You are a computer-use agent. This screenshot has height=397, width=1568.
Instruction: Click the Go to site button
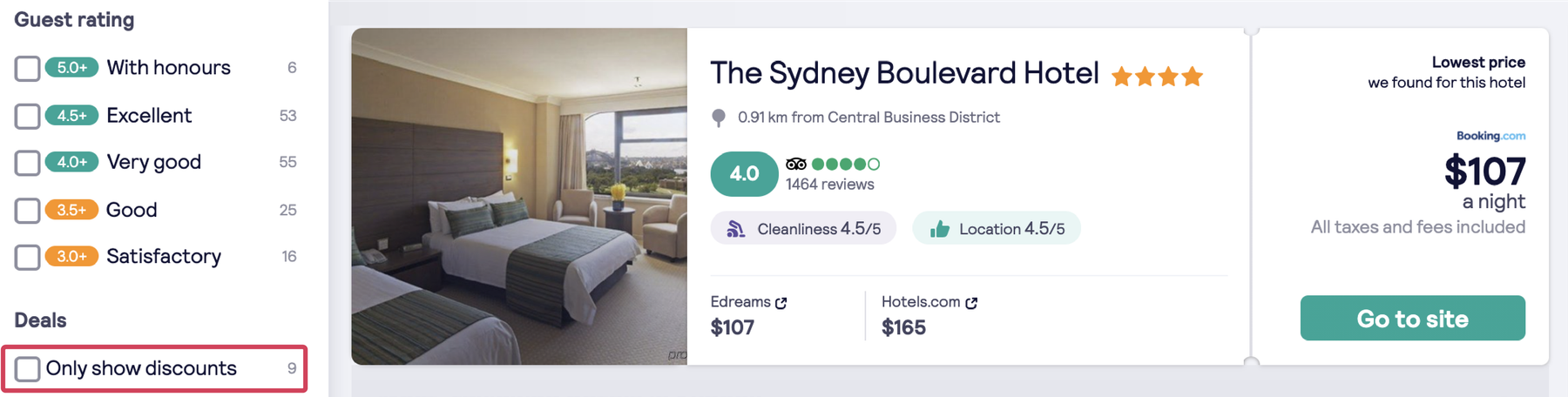[x=1412, y=318]
